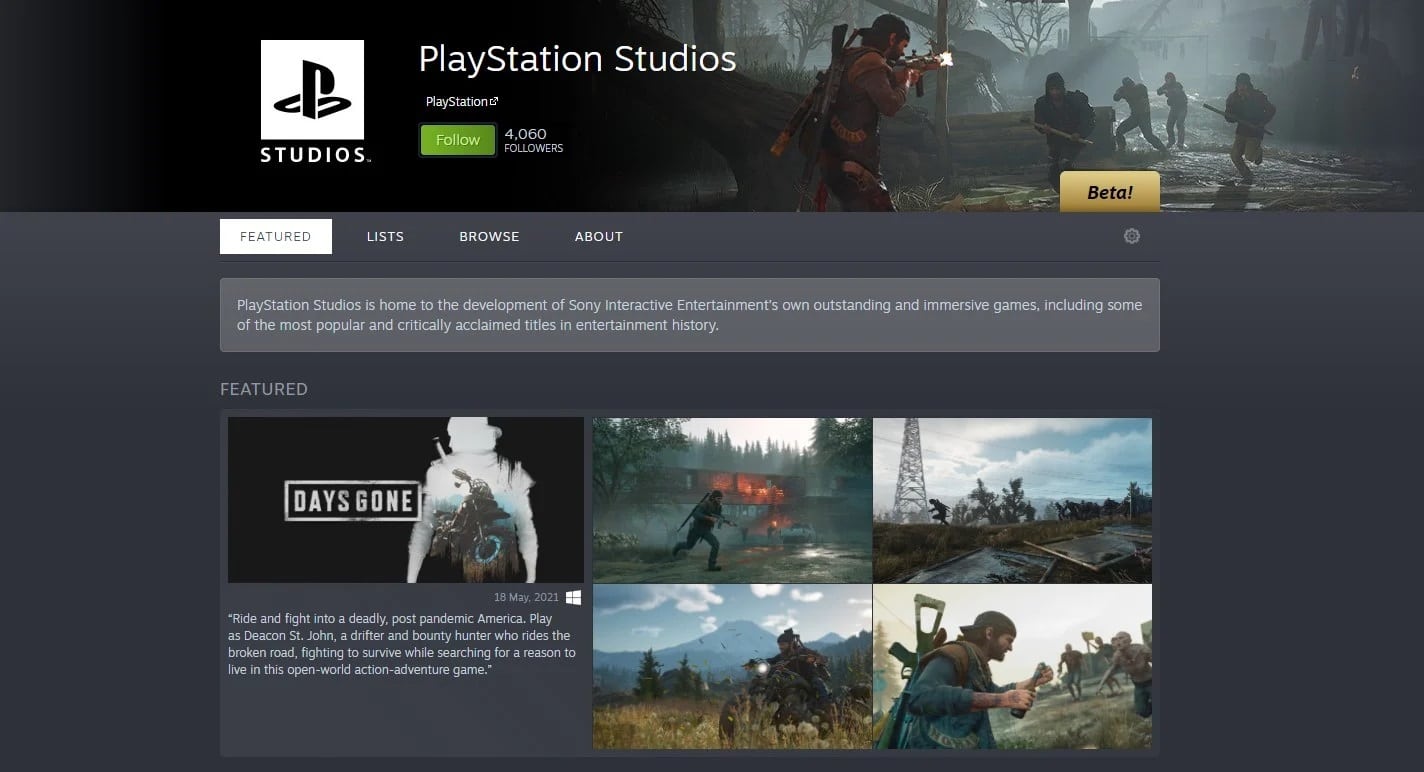Image resolution: width=1424 pixels, height=772 pixels.
Task: Click the PlayStation Studios logo
Action: coord(312,101)
